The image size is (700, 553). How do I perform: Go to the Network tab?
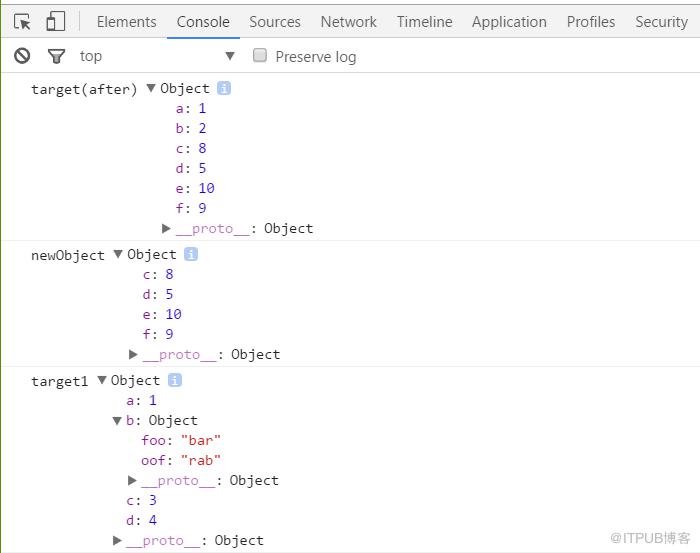pos(348,22)
